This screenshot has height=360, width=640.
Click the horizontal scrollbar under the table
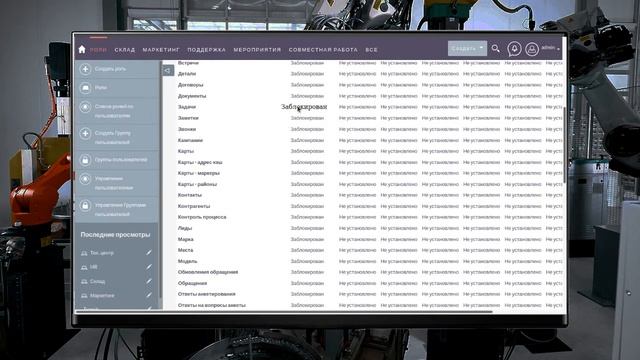284,312
